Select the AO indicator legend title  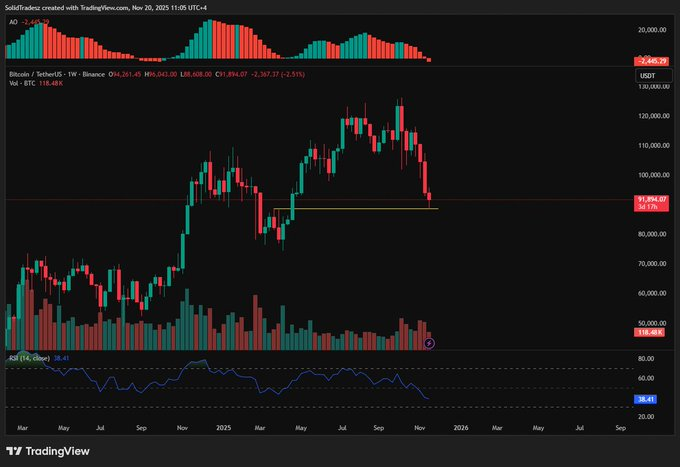(x=13, y=22)
